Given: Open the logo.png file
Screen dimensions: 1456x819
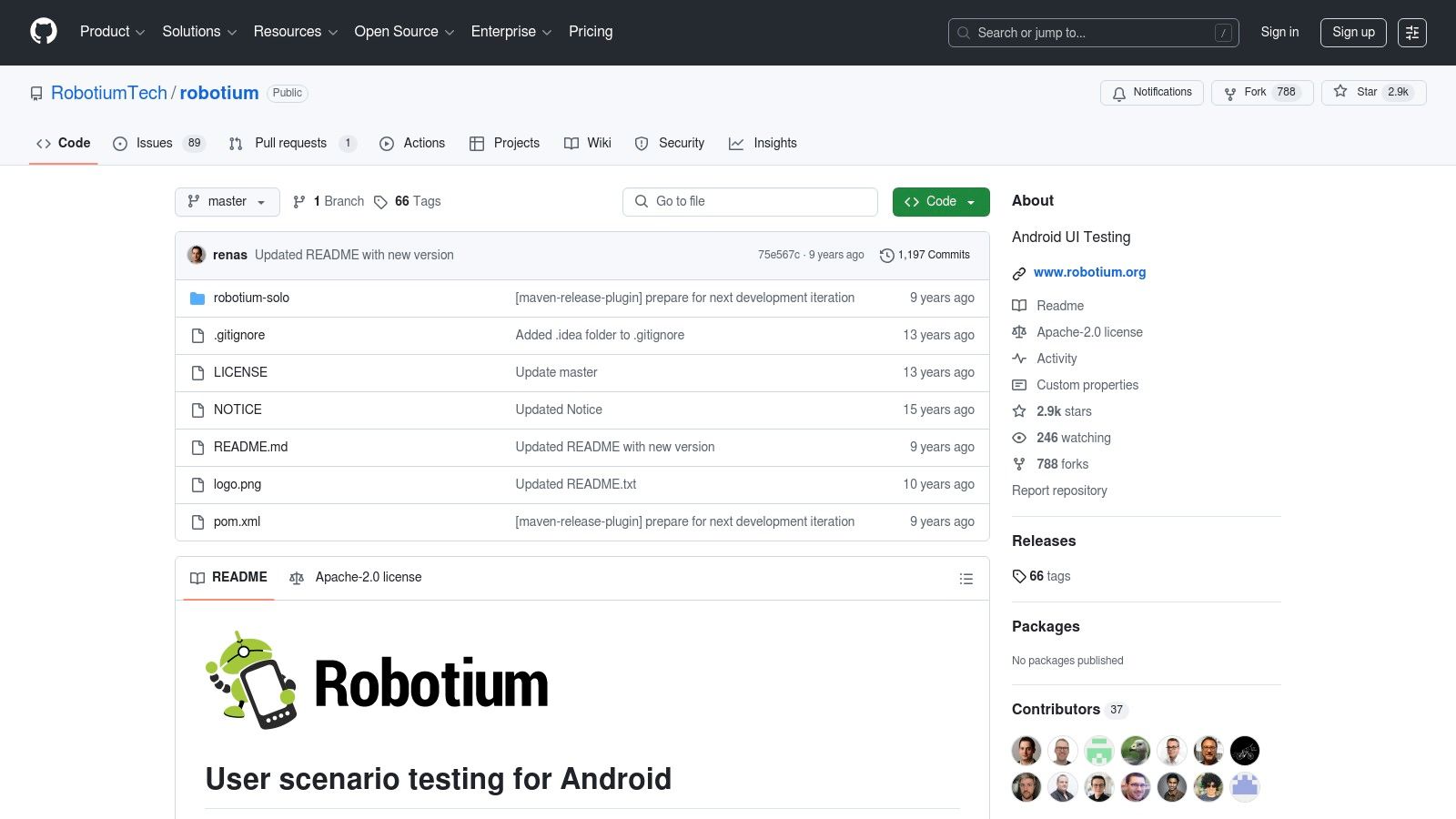Looking at the screenshot, I should pos(238,485).
